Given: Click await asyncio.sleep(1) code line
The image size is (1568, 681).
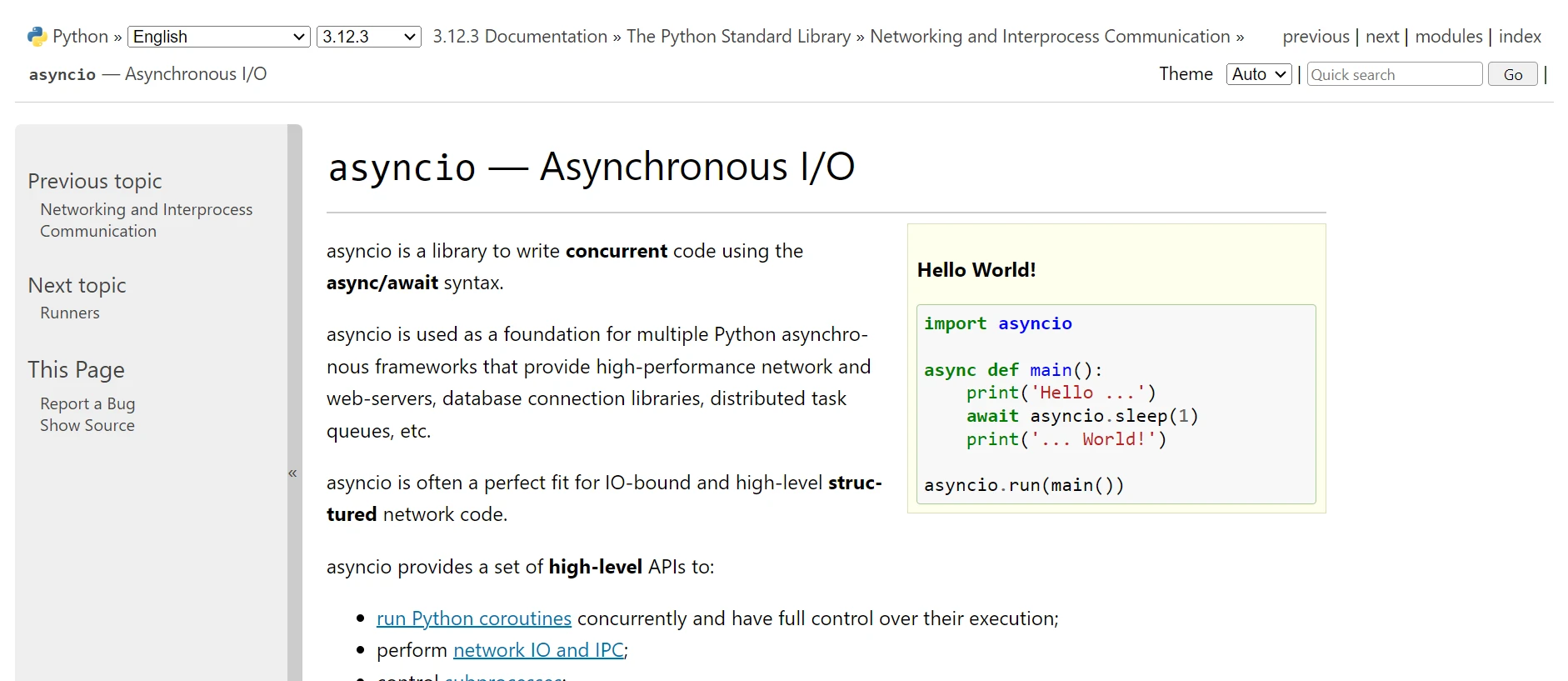Looking at the screenshot, I should (1082, 416).
